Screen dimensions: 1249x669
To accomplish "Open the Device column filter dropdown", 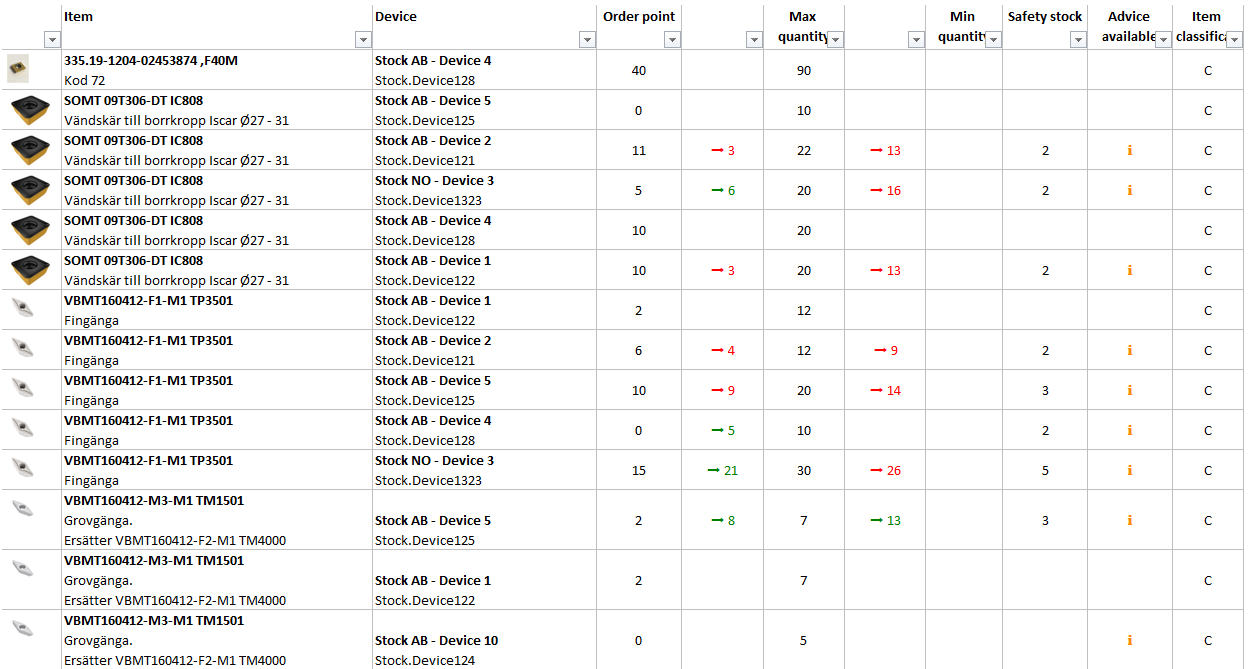I will click(x=587, y=40).
